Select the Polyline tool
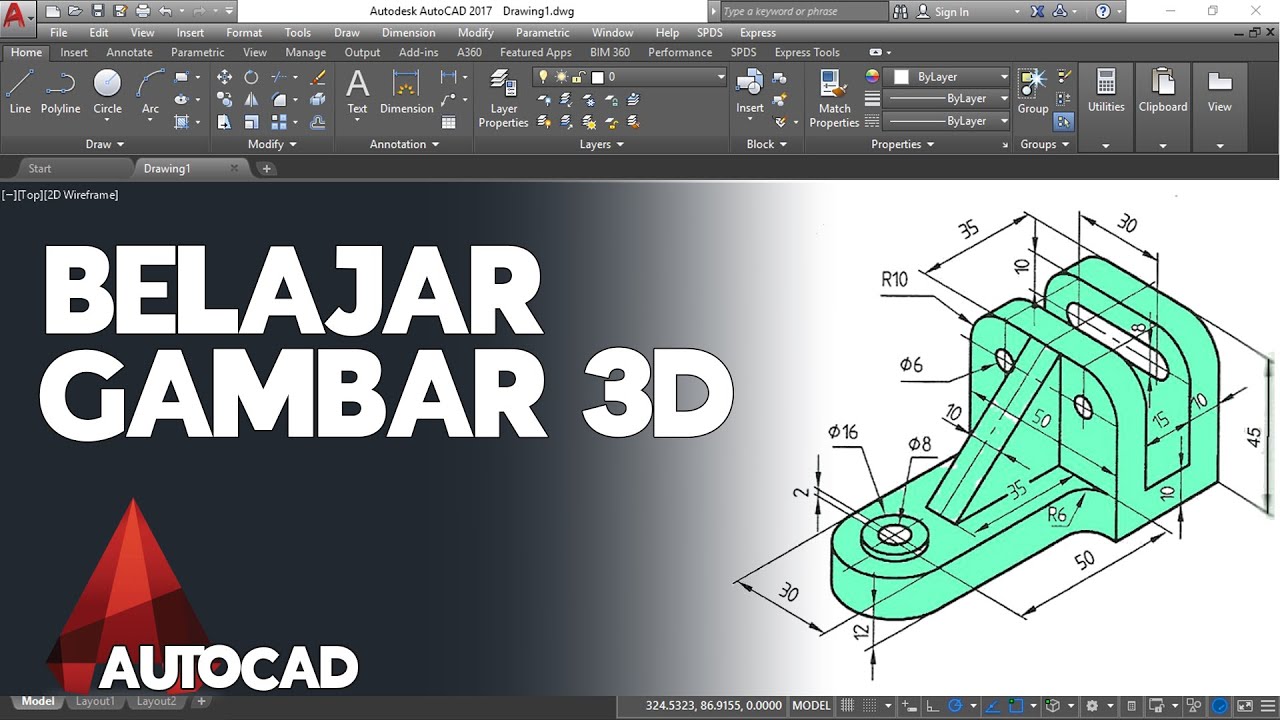This screenshot has width=1280, height=720. (x=60, y=92)
